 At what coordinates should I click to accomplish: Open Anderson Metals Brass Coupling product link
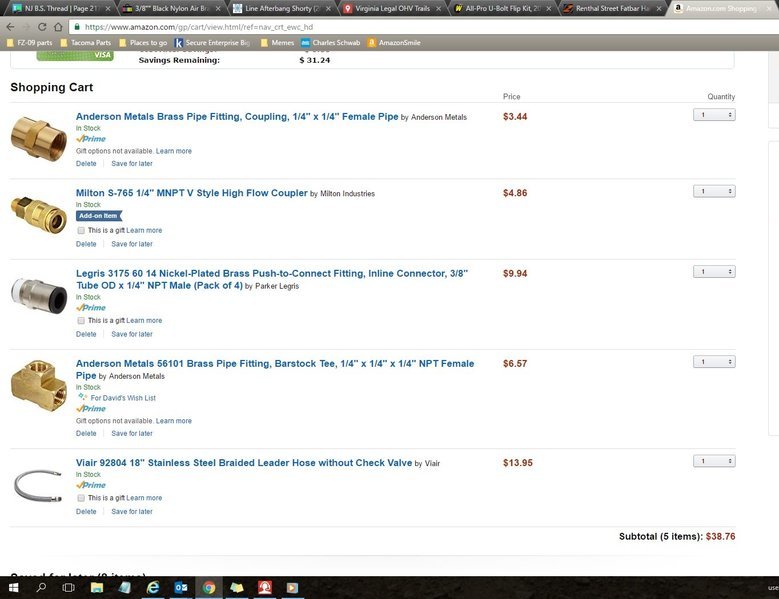pyautogui.click(x=237, y=117)
